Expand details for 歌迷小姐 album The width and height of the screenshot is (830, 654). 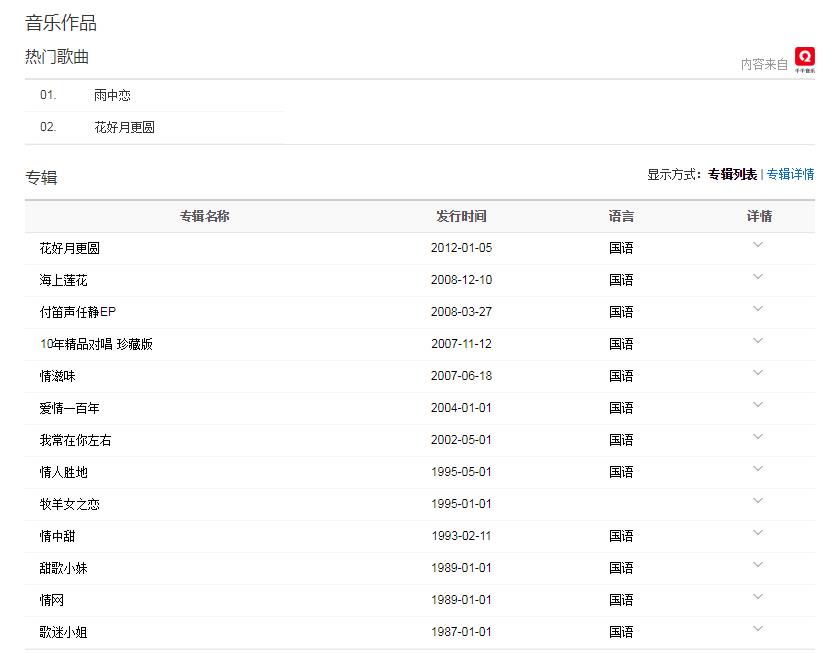[758, 629]
